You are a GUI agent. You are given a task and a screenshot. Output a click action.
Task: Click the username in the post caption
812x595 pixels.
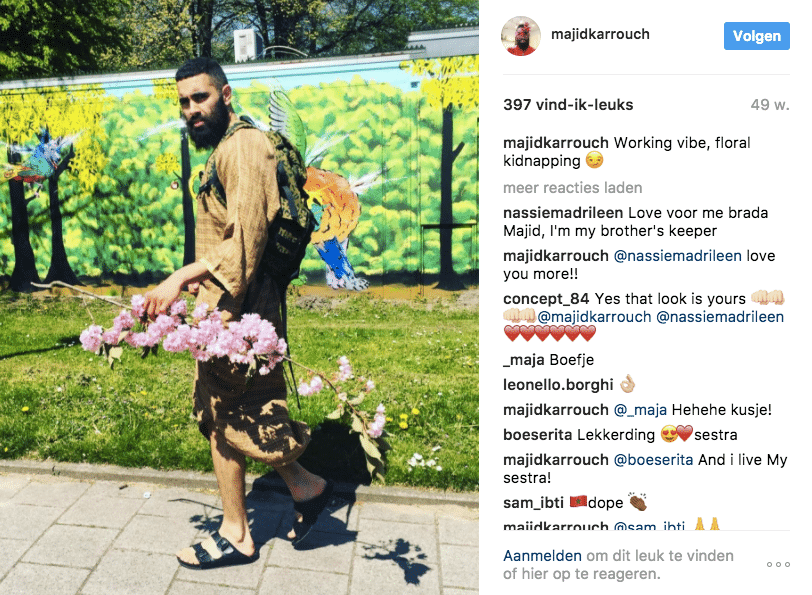point(556,143)
